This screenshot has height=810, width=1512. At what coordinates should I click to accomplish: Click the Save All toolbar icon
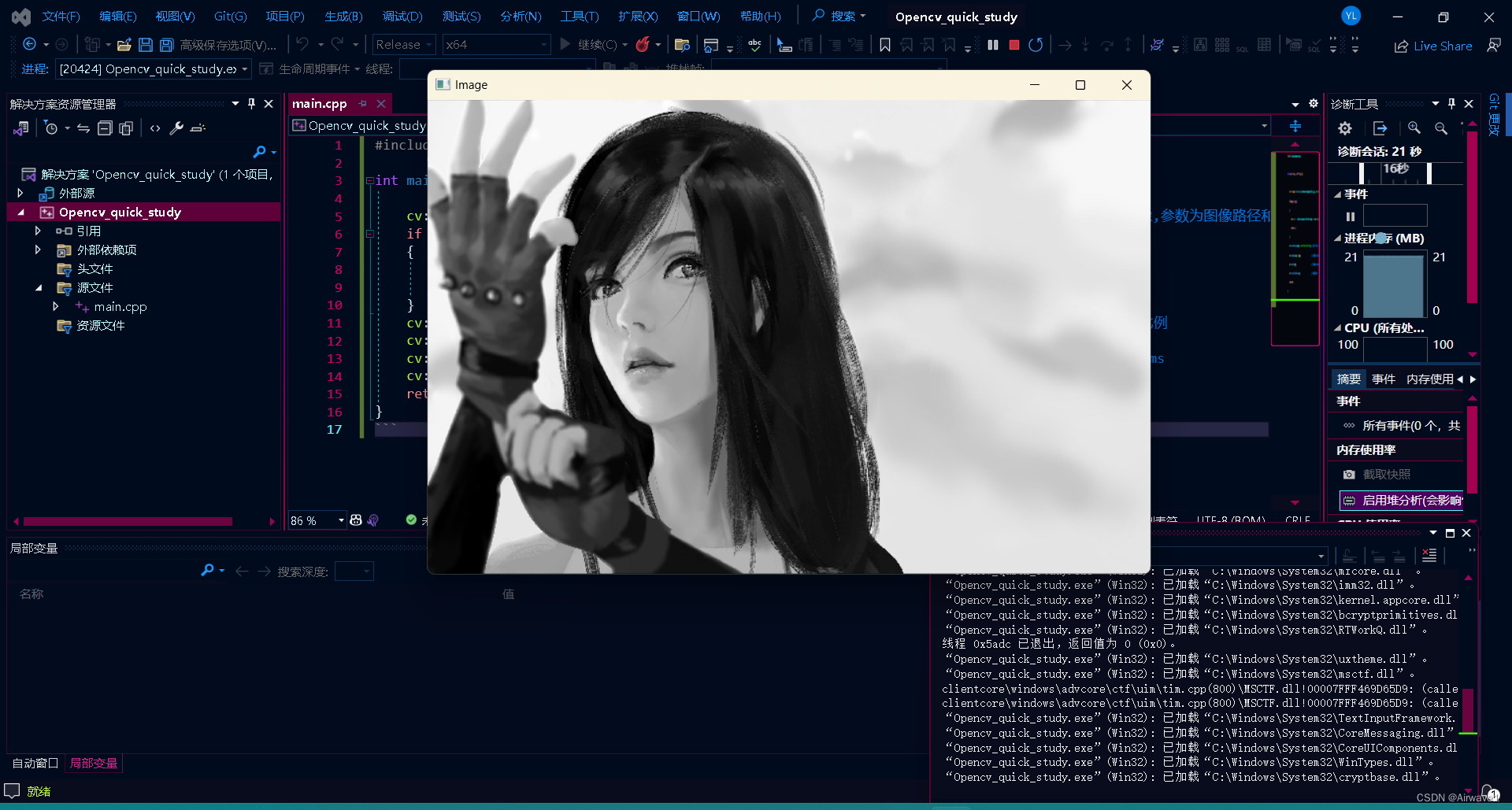[x=166, y=45]
